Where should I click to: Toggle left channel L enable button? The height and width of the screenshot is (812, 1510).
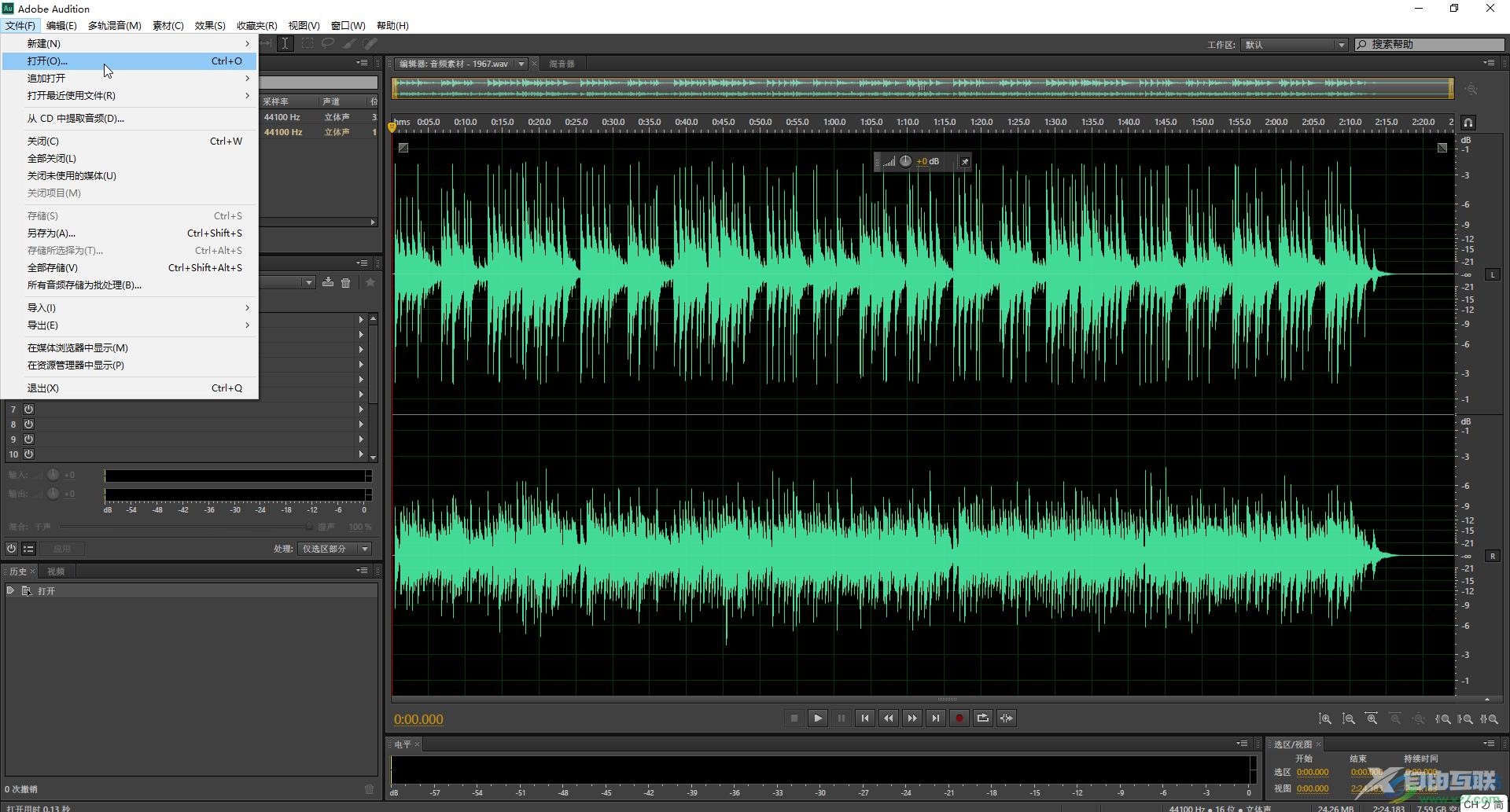click(1492, 274)
